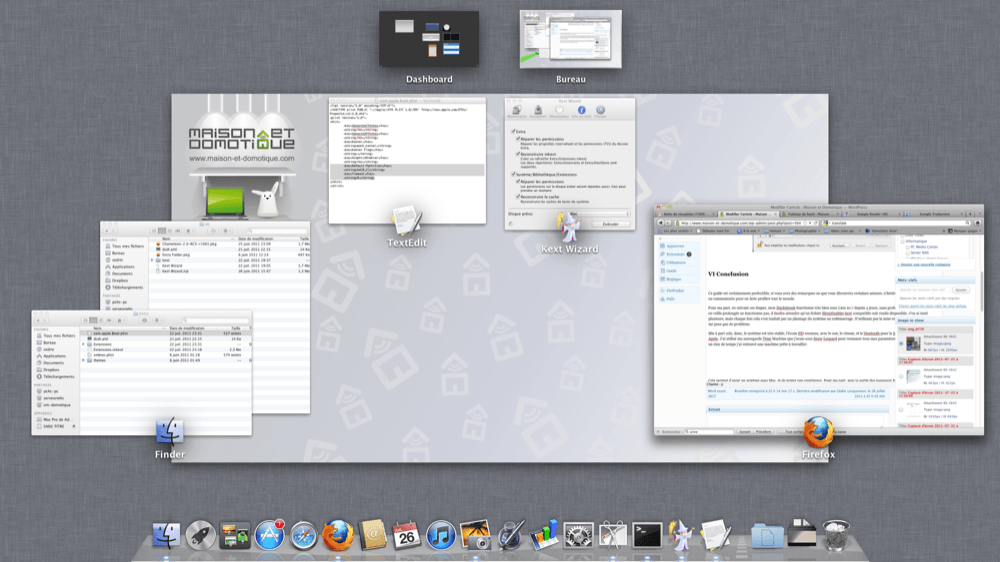Click the Firefox address bar

click(x=746, y=223)
